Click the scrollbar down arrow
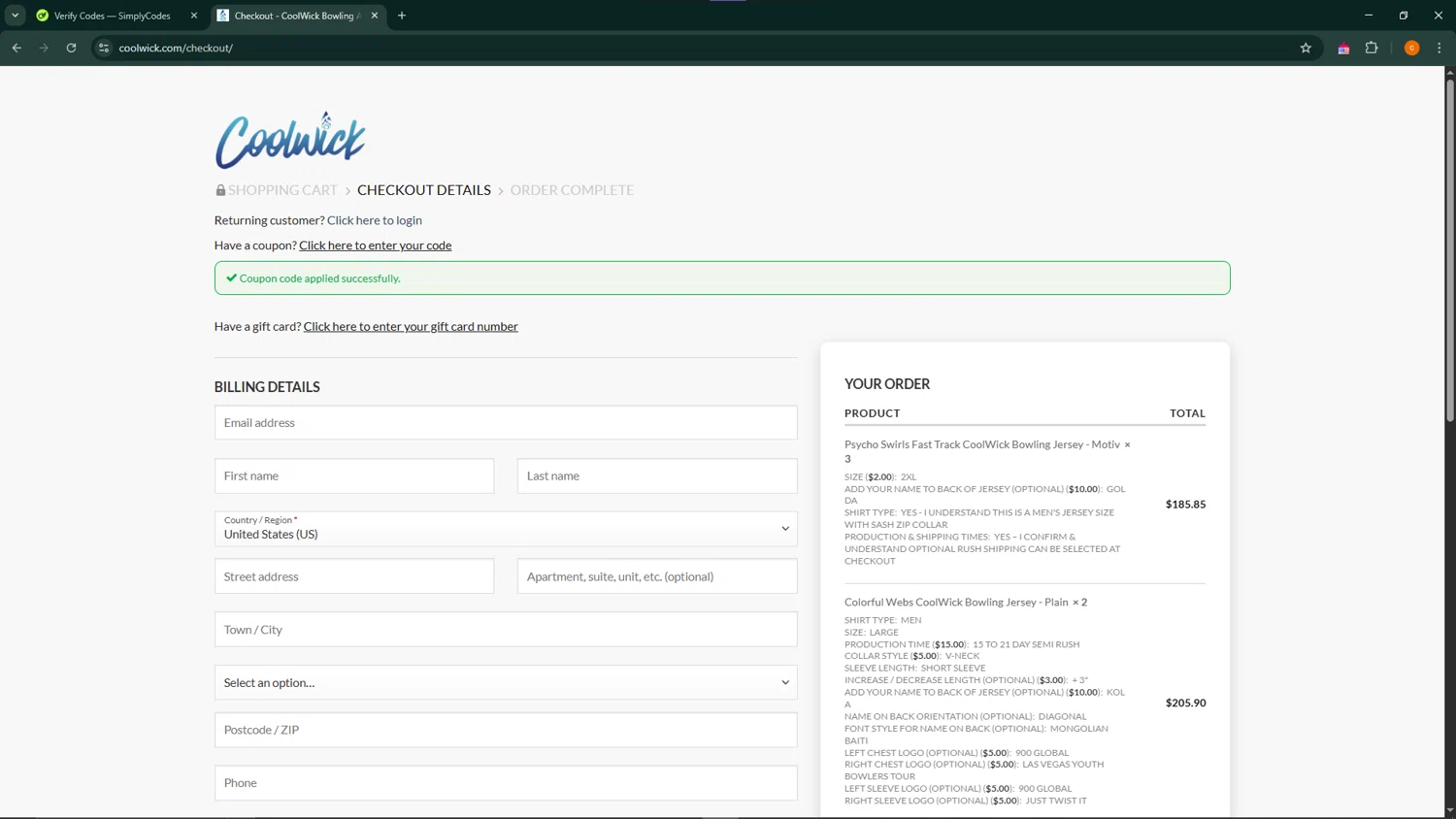Image resolution: width=1456 pixels, height=819 pixels. click(x=1450, y=811)
